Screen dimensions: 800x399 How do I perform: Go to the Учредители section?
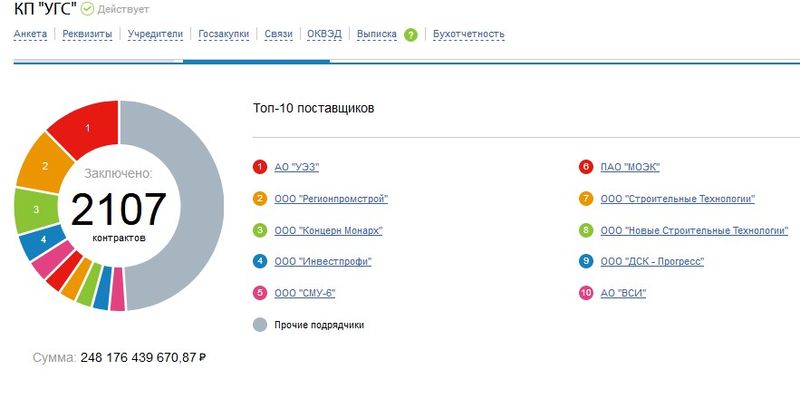click(155, 34)
